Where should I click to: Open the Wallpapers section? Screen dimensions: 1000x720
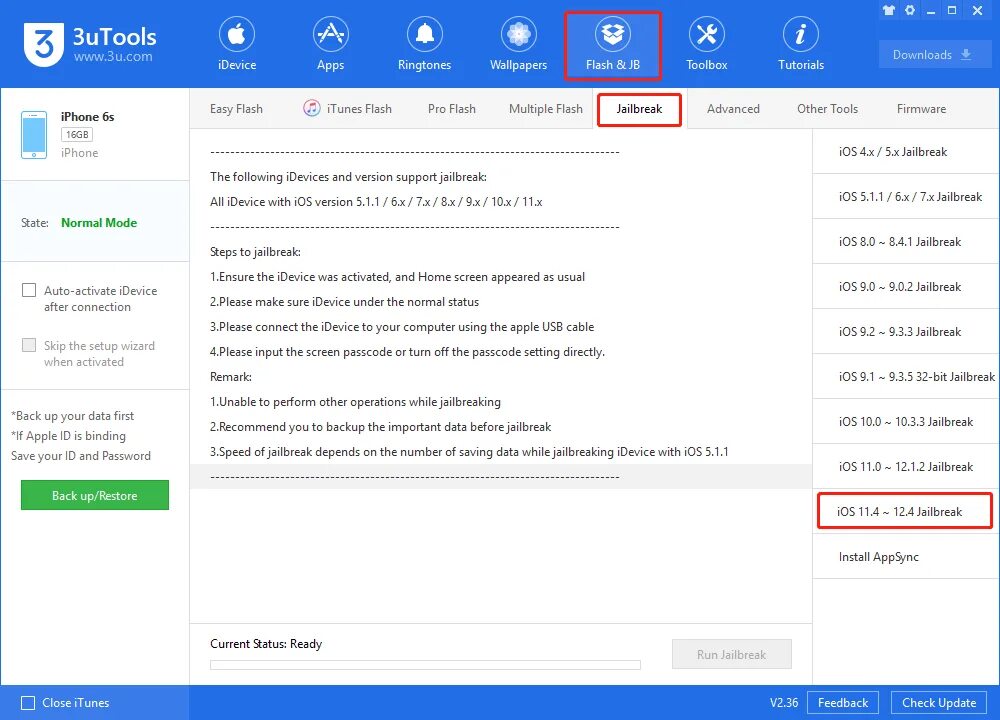click(518, 45)
